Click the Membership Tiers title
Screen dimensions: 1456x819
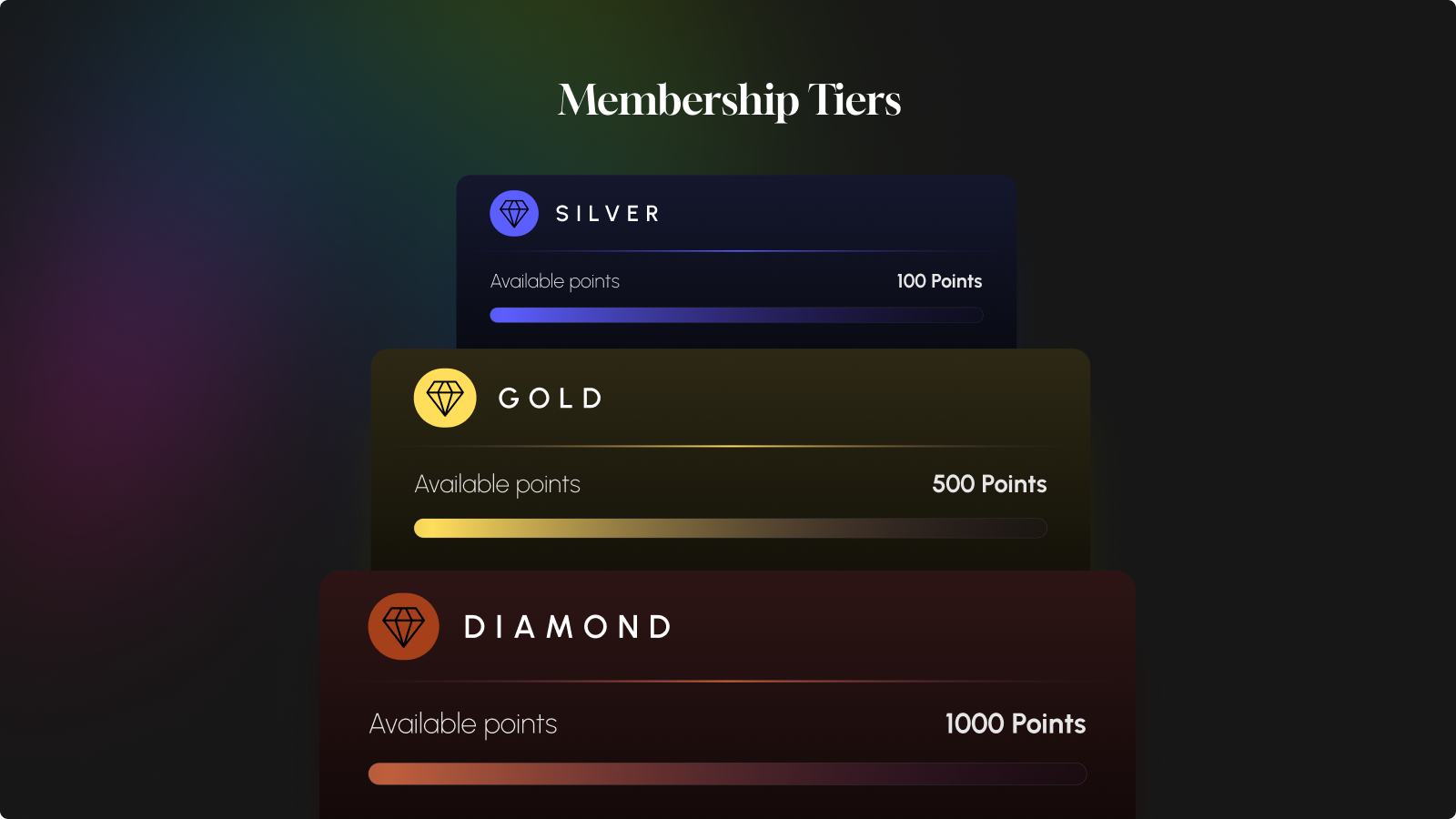(729, 101)
